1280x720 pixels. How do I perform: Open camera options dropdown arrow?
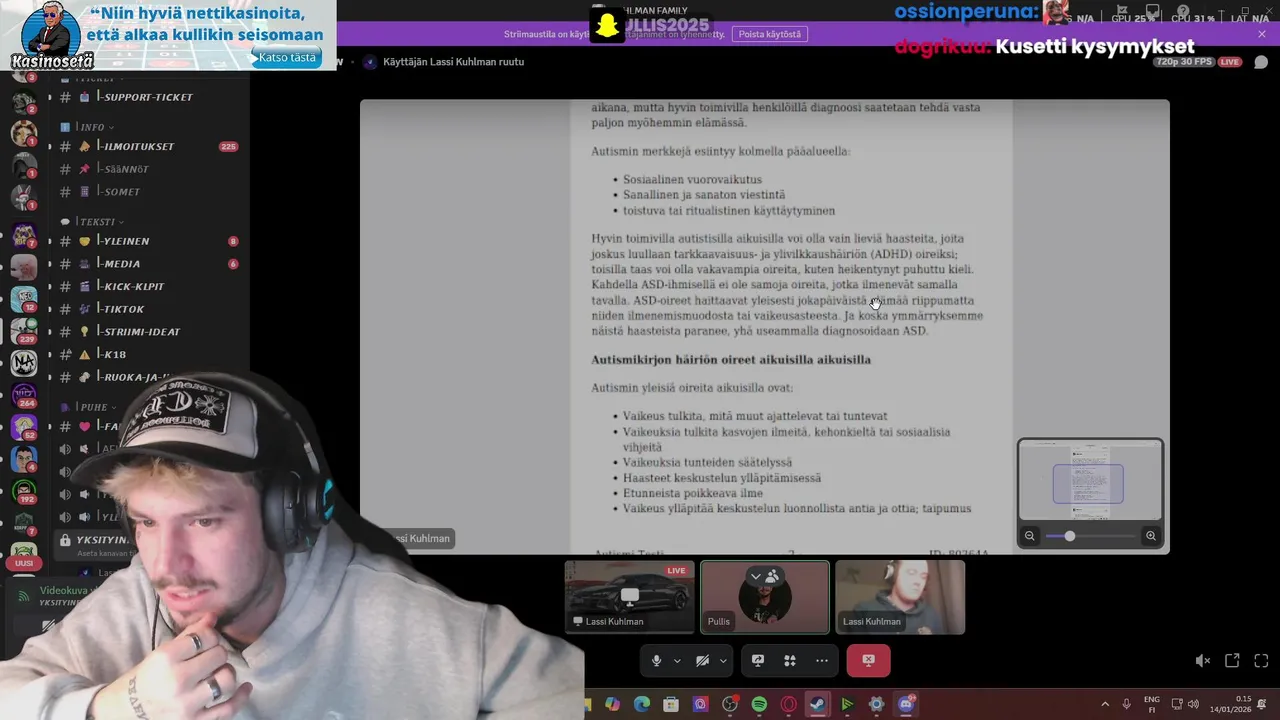[x=723, y=660]
